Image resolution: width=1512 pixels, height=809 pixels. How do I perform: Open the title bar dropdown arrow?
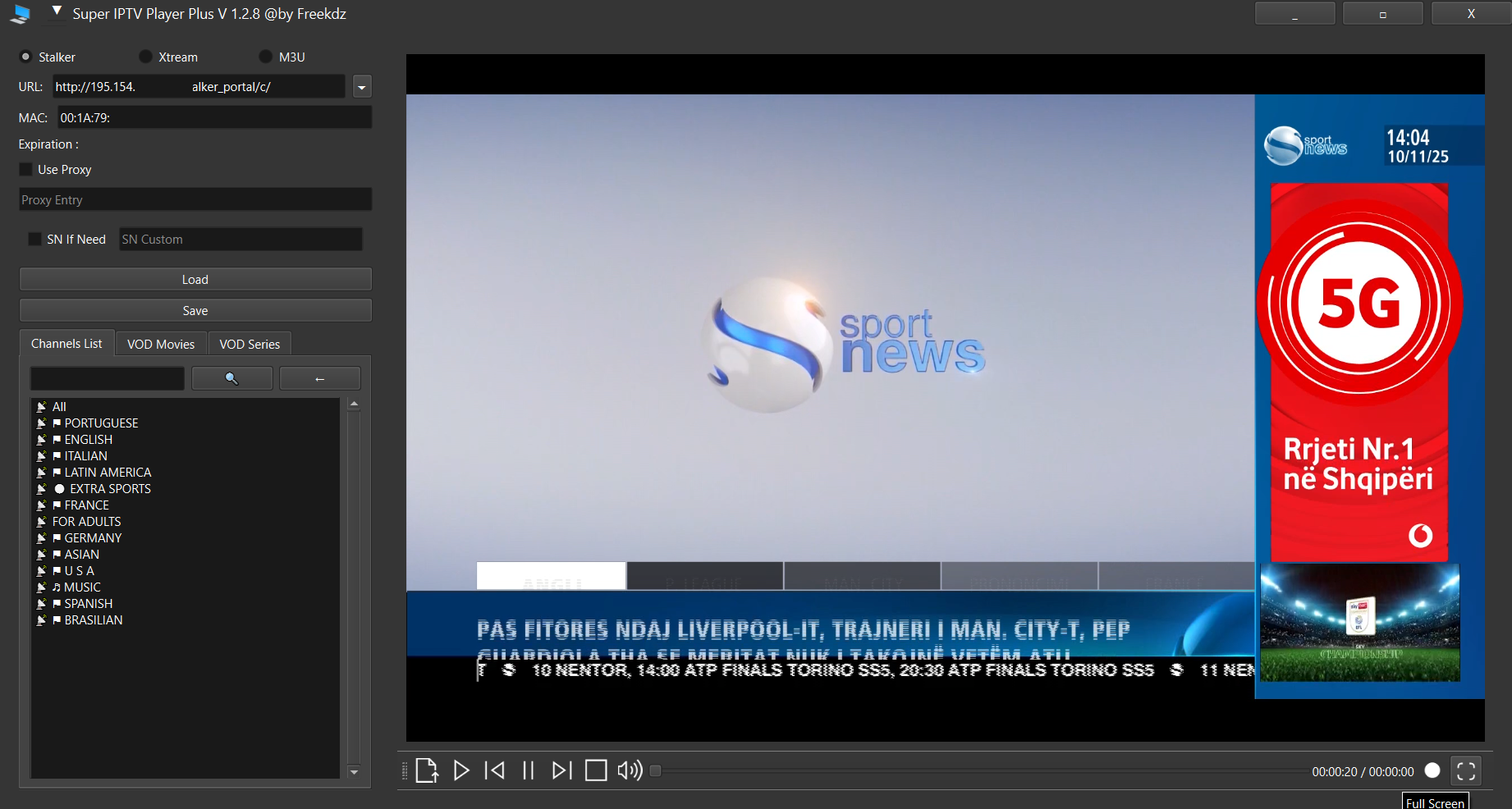pos(57,11)
